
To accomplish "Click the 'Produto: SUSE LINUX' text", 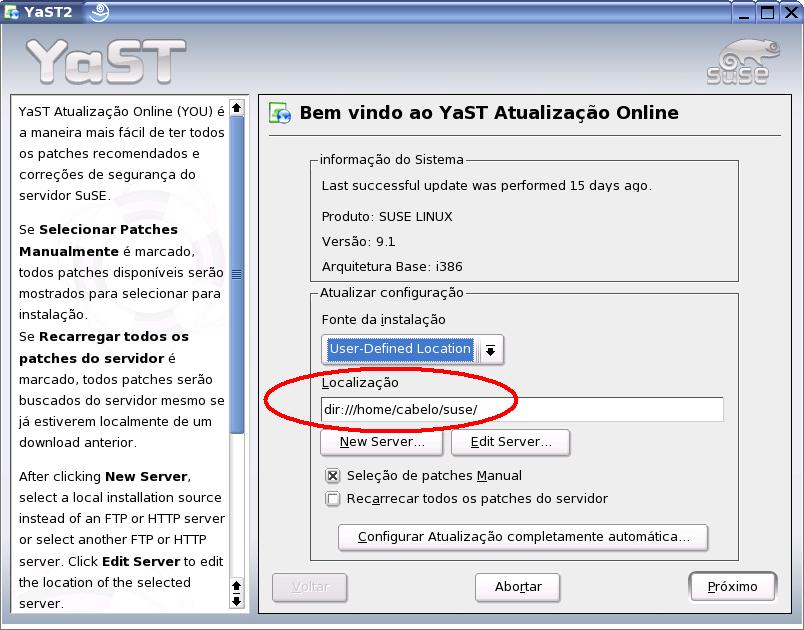I will 387,216.
